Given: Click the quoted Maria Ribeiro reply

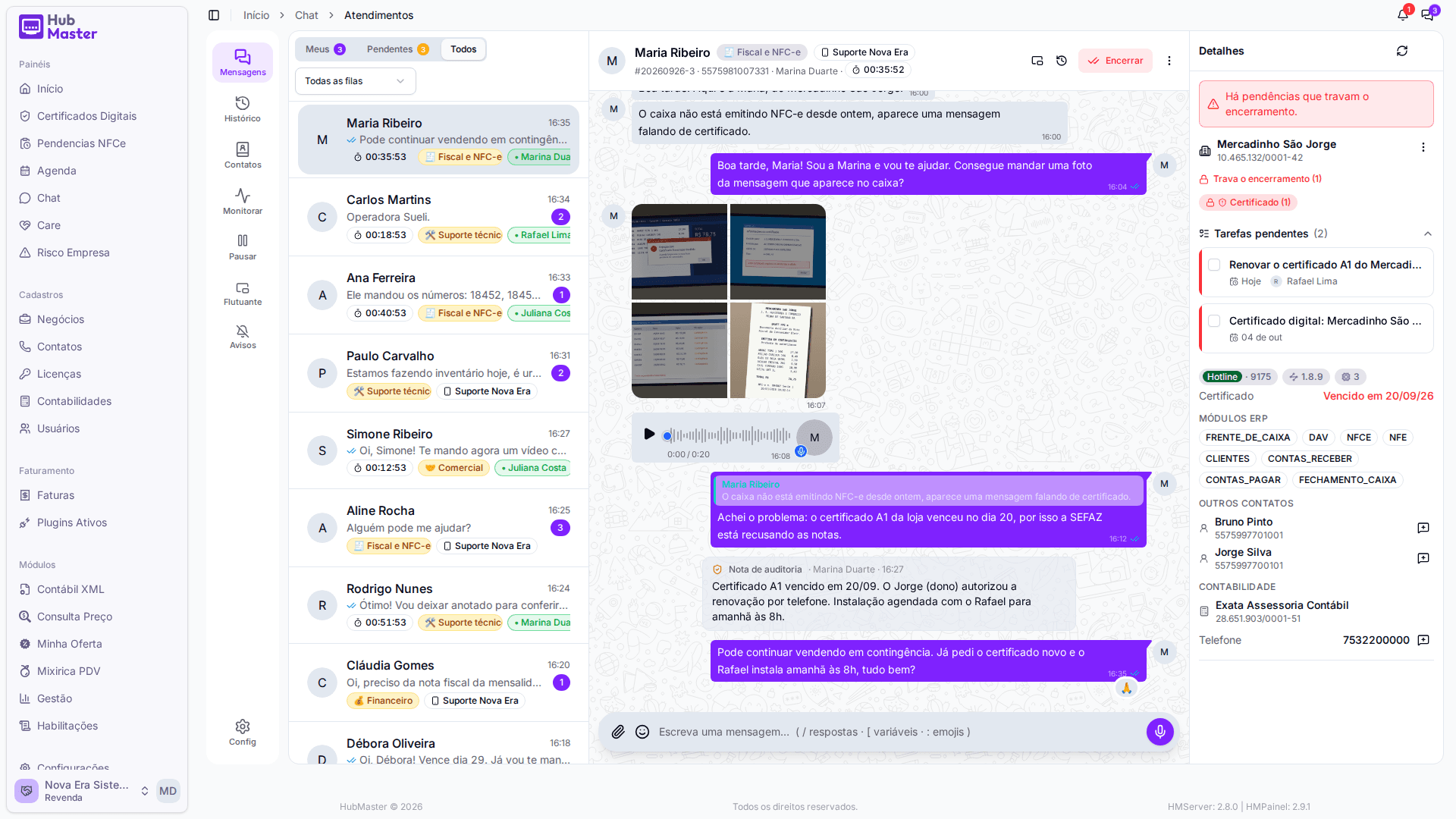Looking at the screenshot, I should point(928,491).
